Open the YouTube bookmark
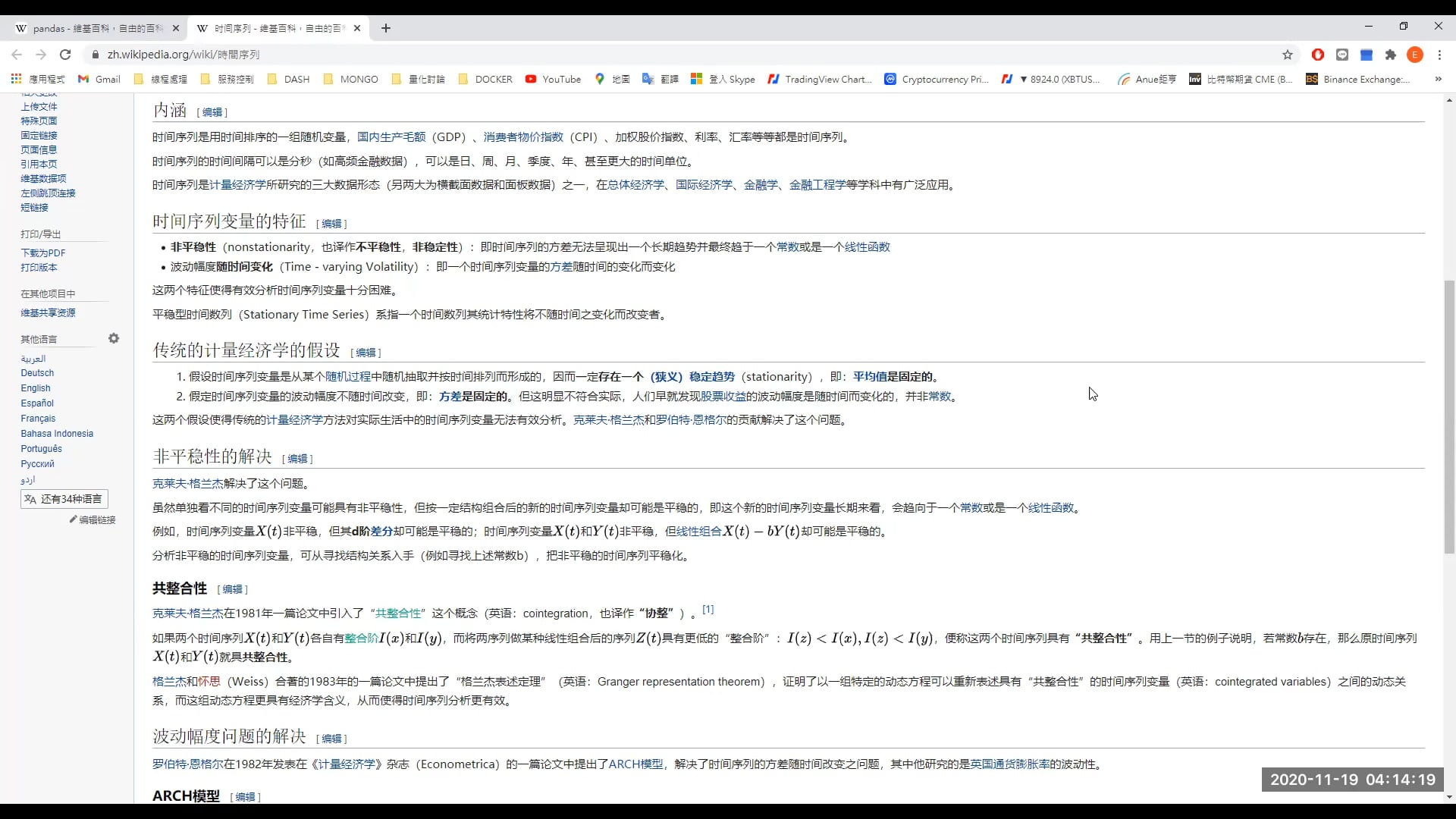The width and height of the screenshot is (1456, 819). click(553, 79)
